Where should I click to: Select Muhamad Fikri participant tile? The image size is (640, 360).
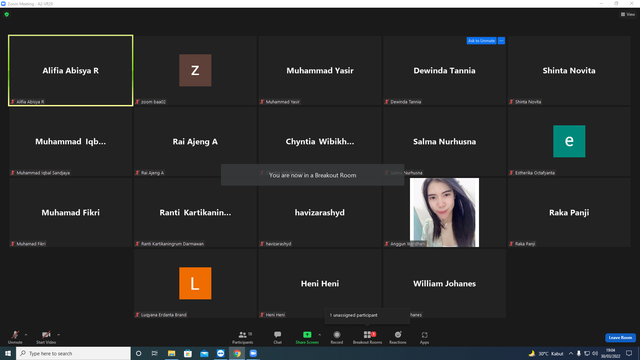pos(71,212)
